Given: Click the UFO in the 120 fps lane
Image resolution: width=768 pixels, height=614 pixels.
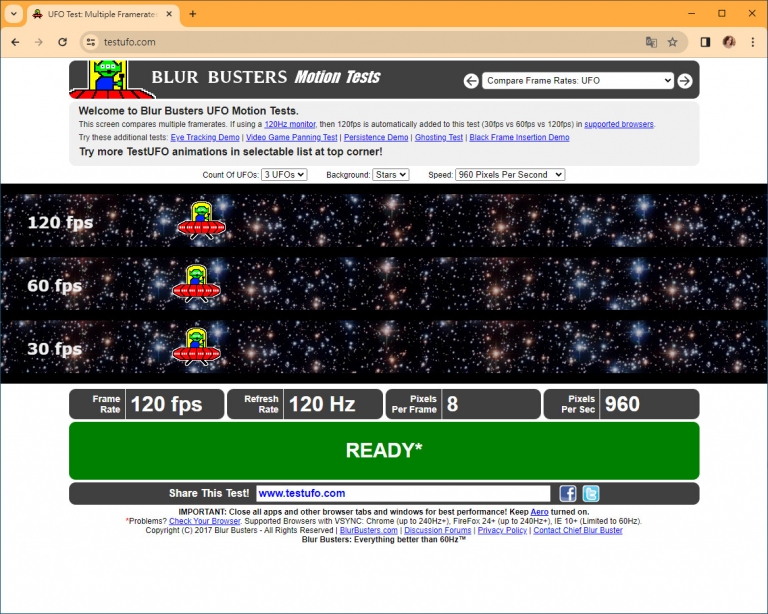Looking at the screenshot, I should [x=201, y=221].
